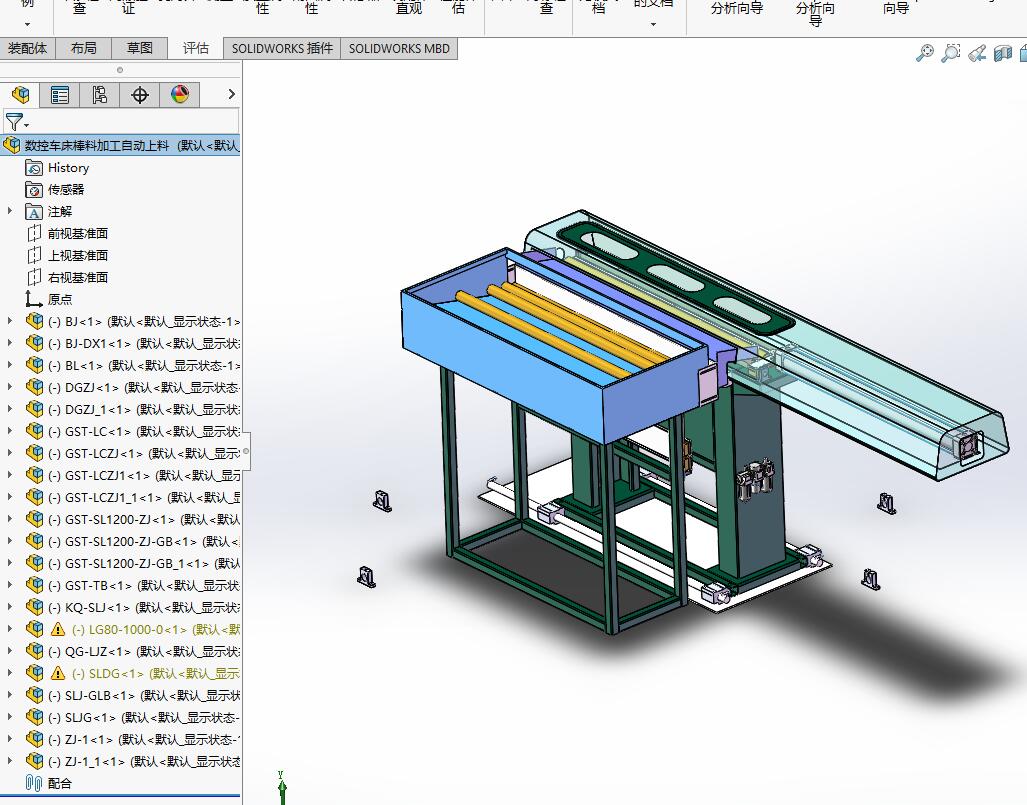Select the 配合 mates folder

pos(48,783)
